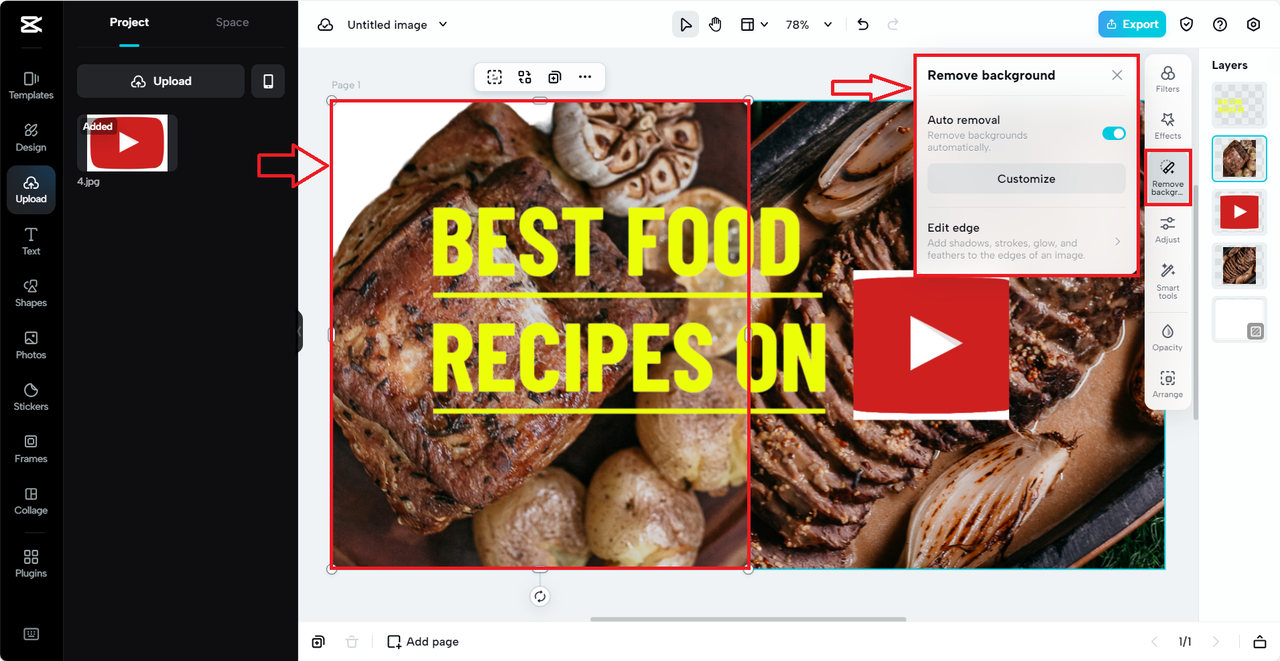Collapse the left panel handle
Image resolution: width=1280 pixels, height=661 pixels.
[x=299, y=331]
